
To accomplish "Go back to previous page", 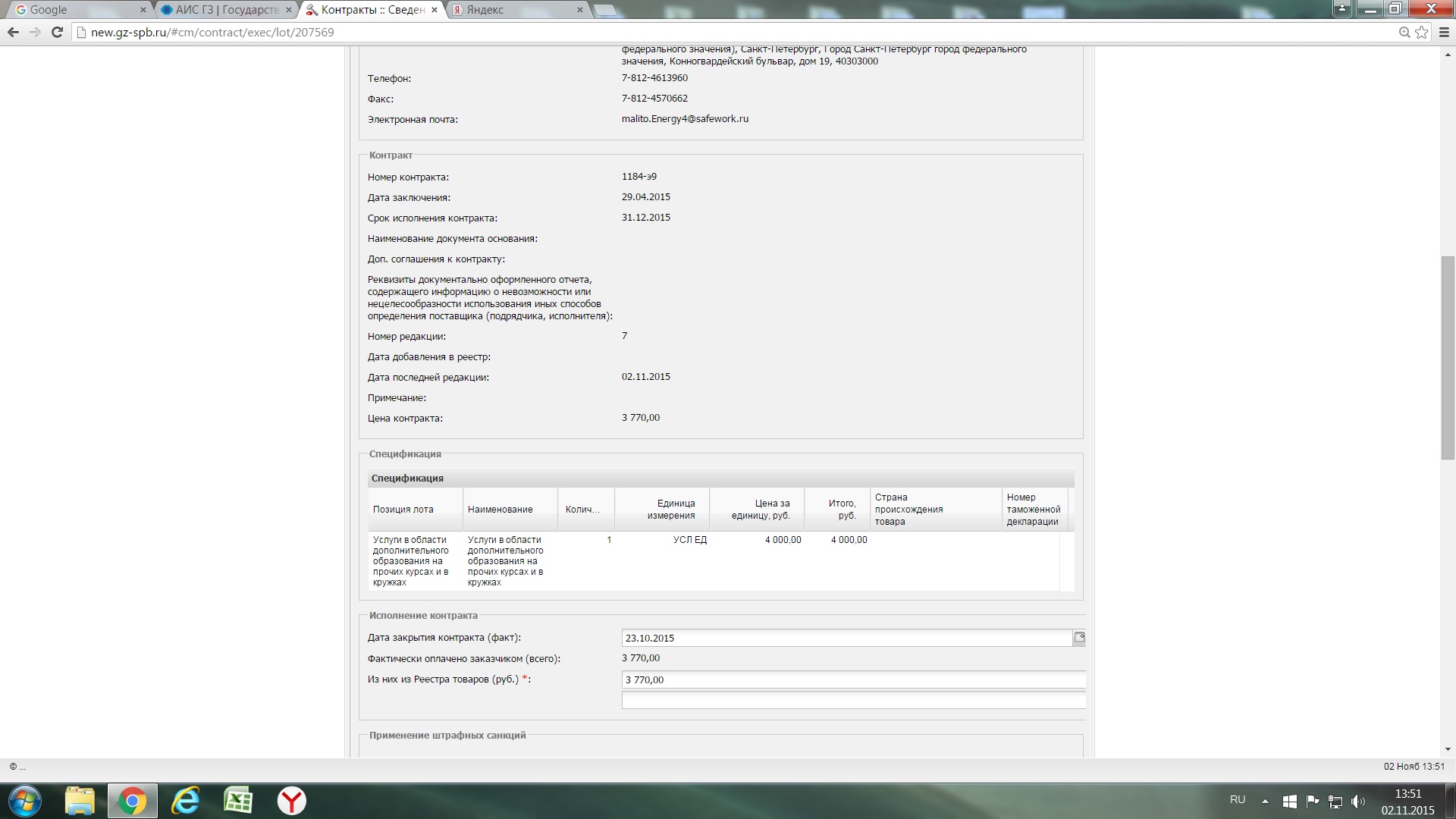I will pyautogui.click(x=13, y=32).
